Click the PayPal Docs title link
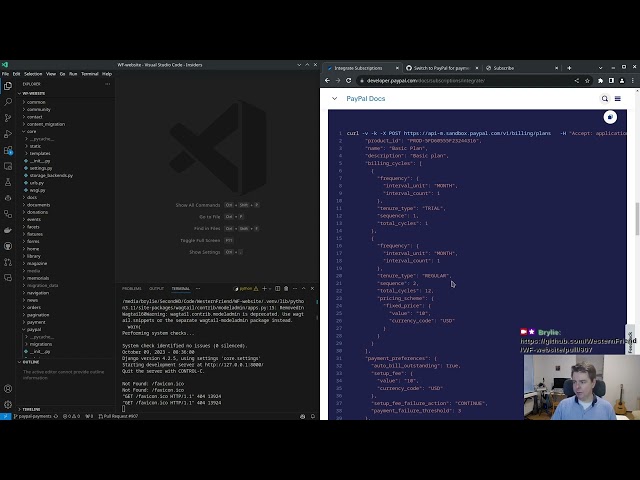 click(x=366, y=98)
